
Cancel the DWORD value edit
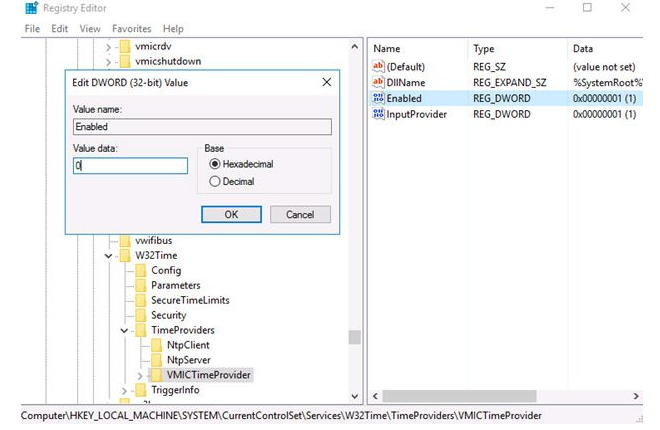(x=300, y=215)
